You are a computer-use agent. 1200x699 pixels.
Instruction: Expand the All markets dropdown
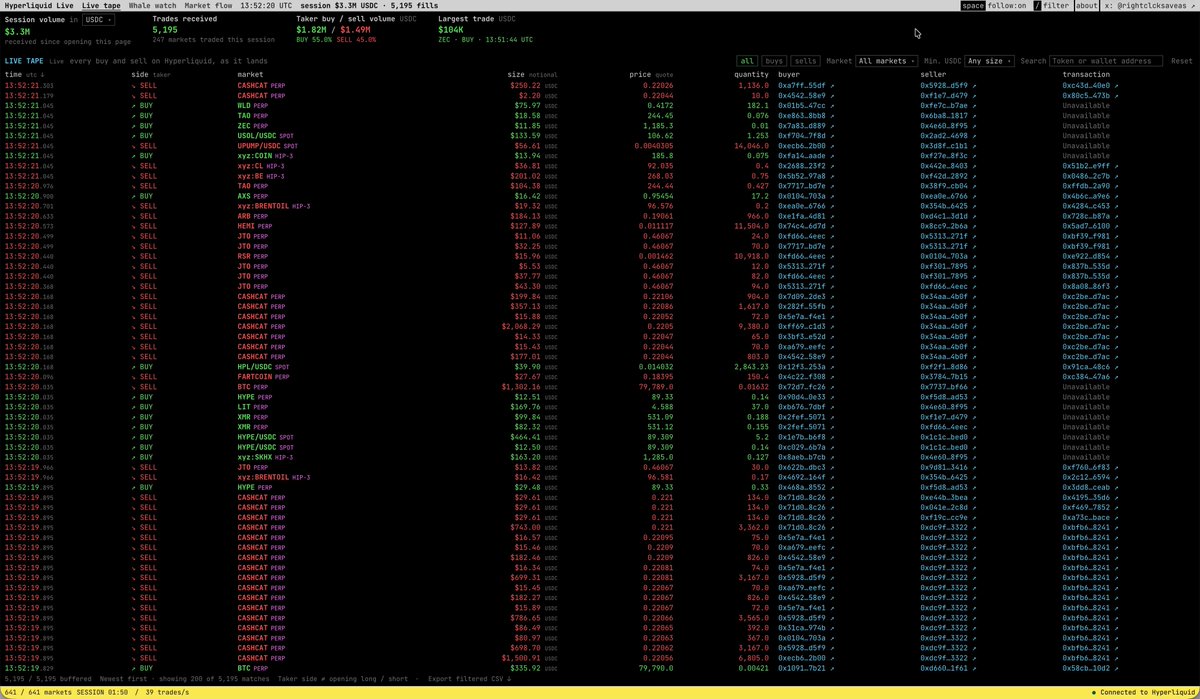(x=885, y=61)
